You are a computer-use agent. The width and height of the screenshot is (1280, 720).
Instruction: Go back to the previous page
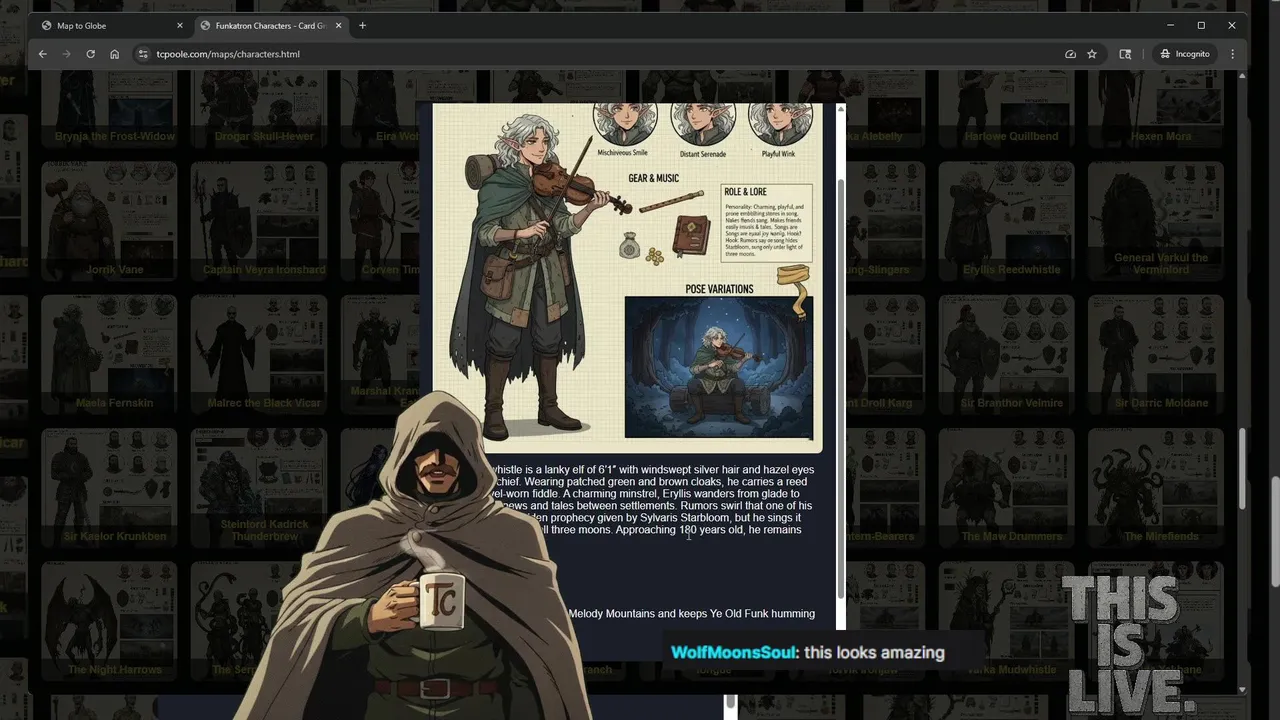click(42, 54)
